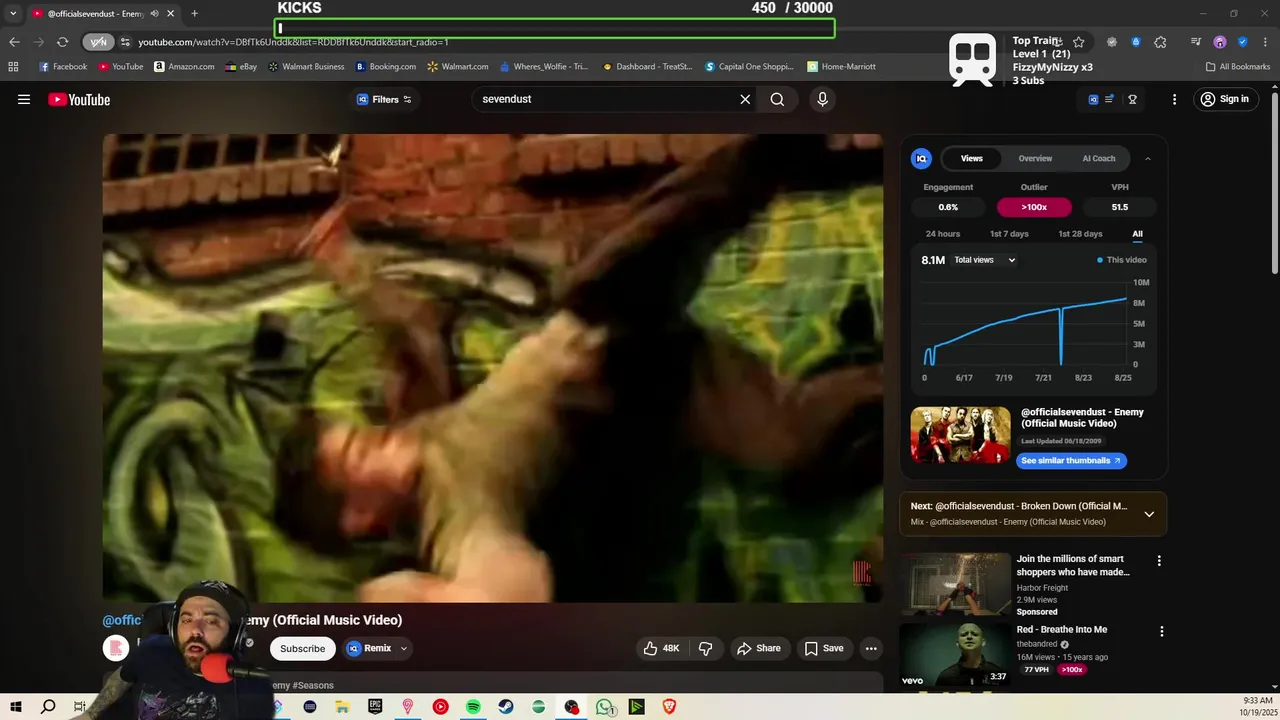Open options for Red - Breathe Into Me
Viewport: 1280px width, 720px height.
tap(1161, 631)
